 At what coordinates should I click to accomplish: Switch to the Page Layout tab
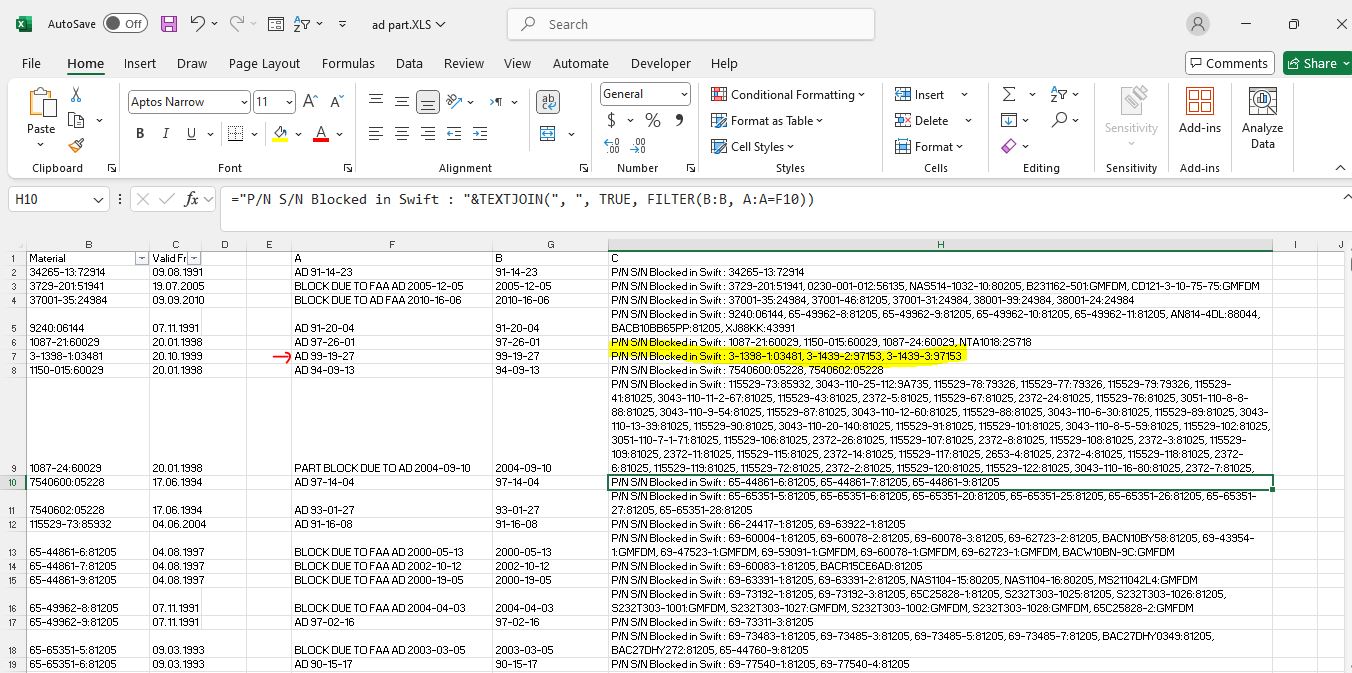tap(264, 63)
